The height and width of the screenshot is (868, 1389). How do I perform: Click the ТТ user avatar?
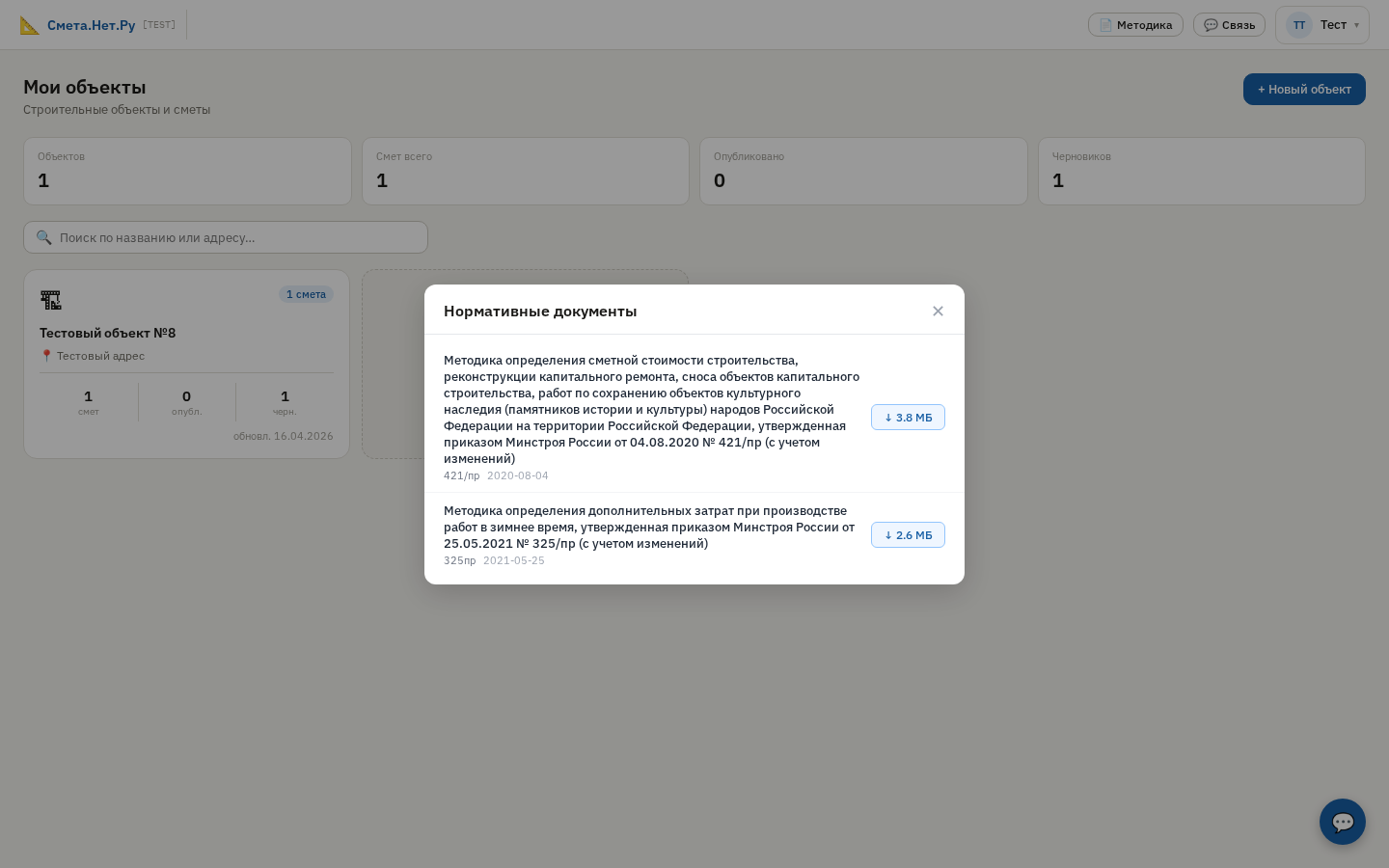1299,25
